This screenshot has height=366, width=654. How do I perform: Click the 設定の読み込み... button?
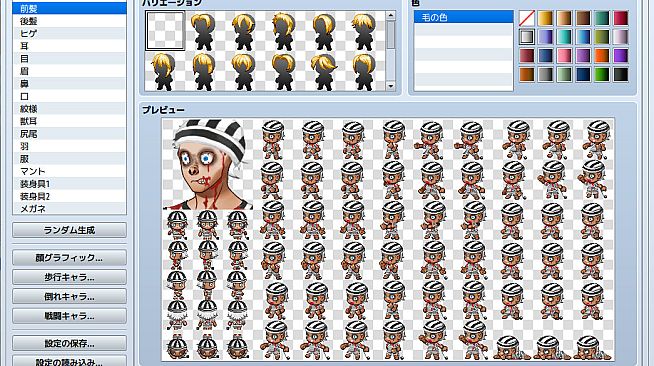69,361
